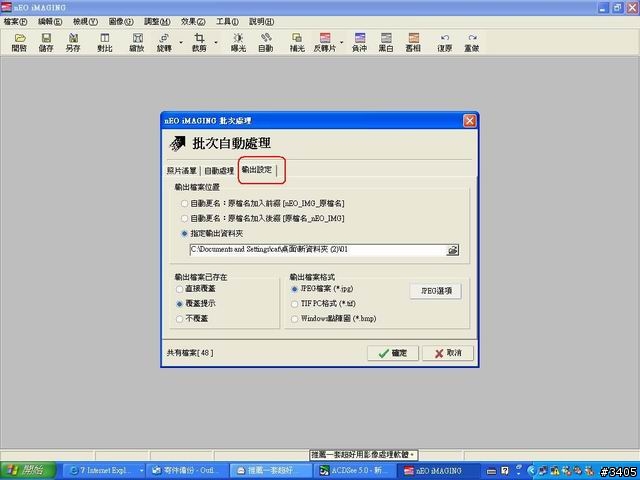Open the 檔案(F) menu
This screenshot has width=640, height=480.
[x=16, y=22]
